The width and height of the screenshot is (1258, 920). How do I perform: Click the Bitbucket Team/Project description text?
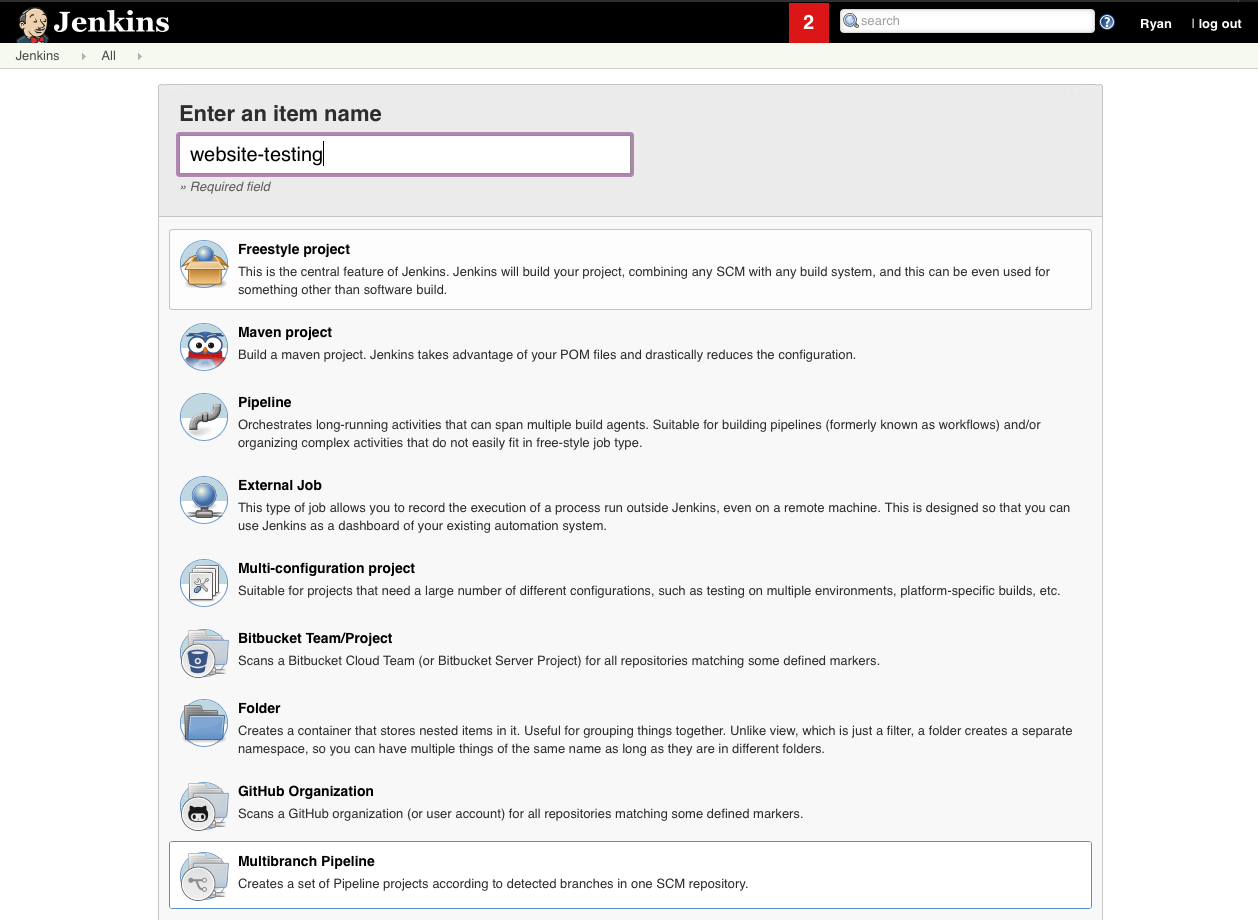559,661
